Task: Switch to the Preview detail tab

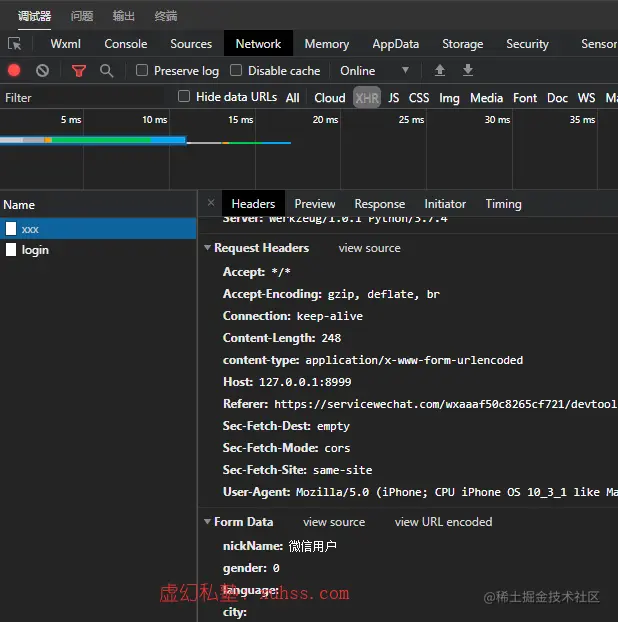Action: [x=315, y=203]
